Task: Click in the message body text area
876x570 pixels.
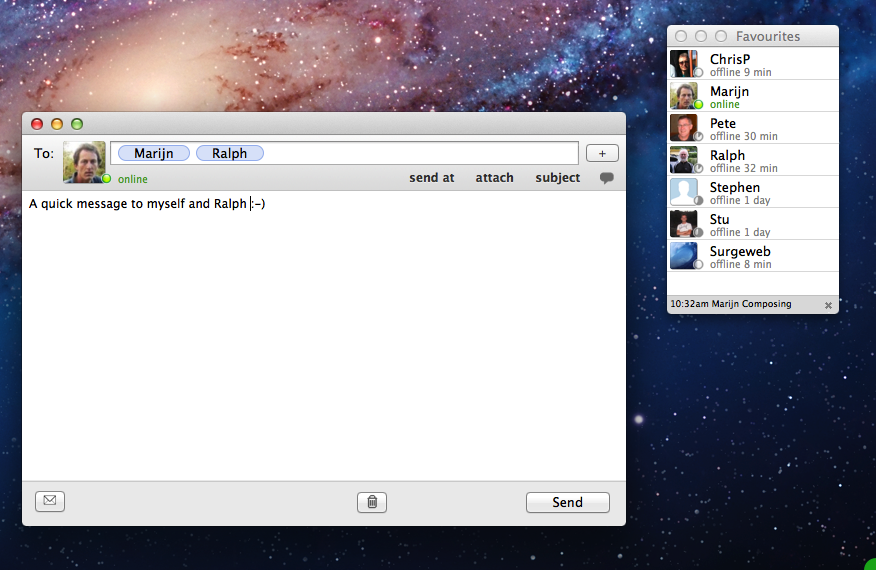Action: point(323,335)
